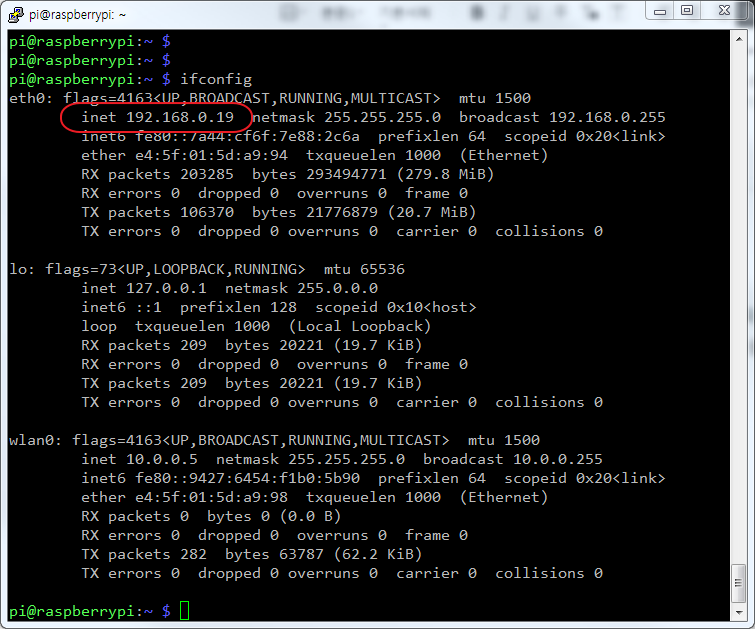The height and width of the screenshot is (629, 755).
Task: Click 'TX packets 106370' value
Action: pyautogui.click(x=157, y=212)
